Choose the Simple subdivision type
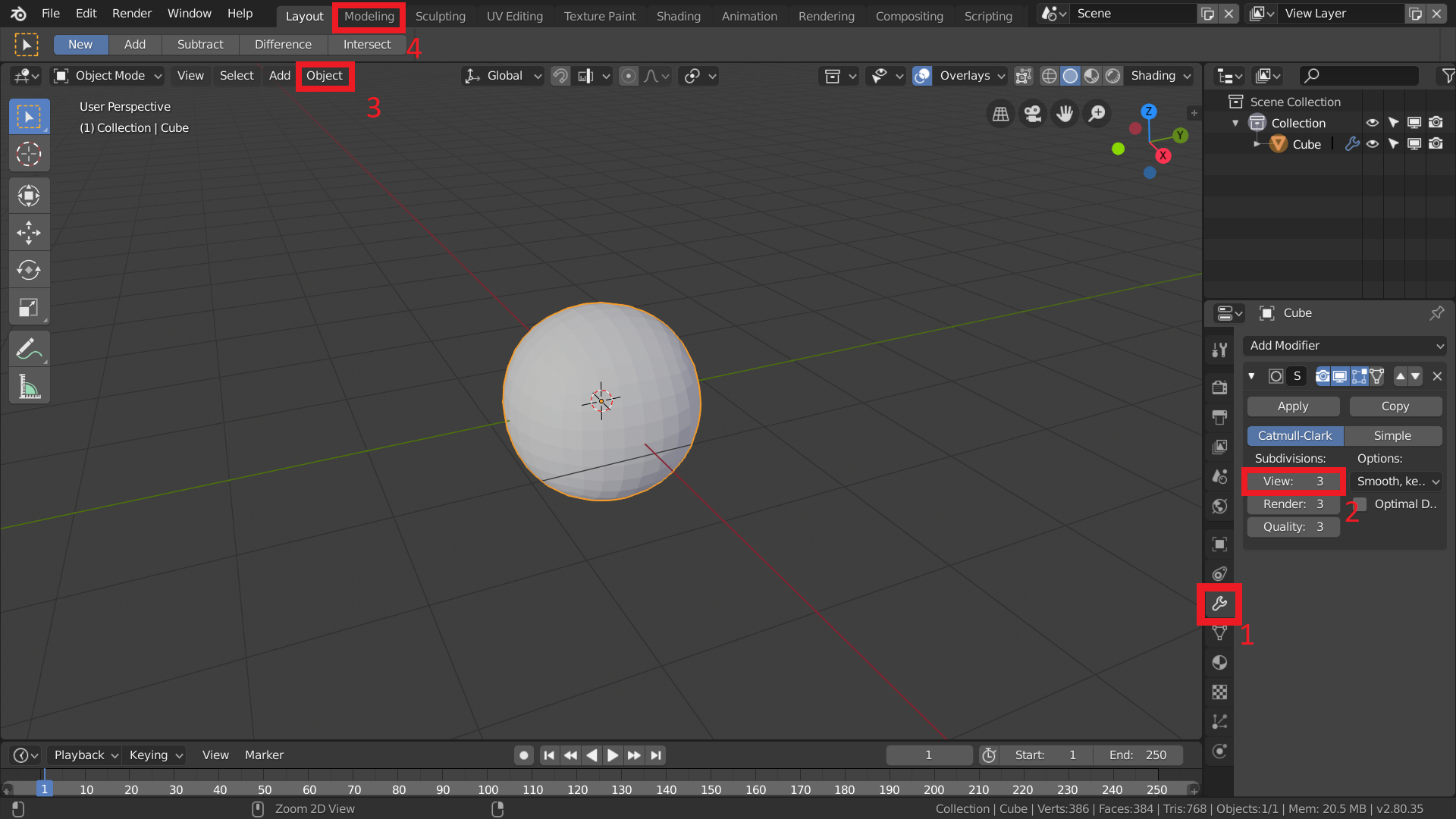Screen dimensions: 1456x819 coord(1393,436)
